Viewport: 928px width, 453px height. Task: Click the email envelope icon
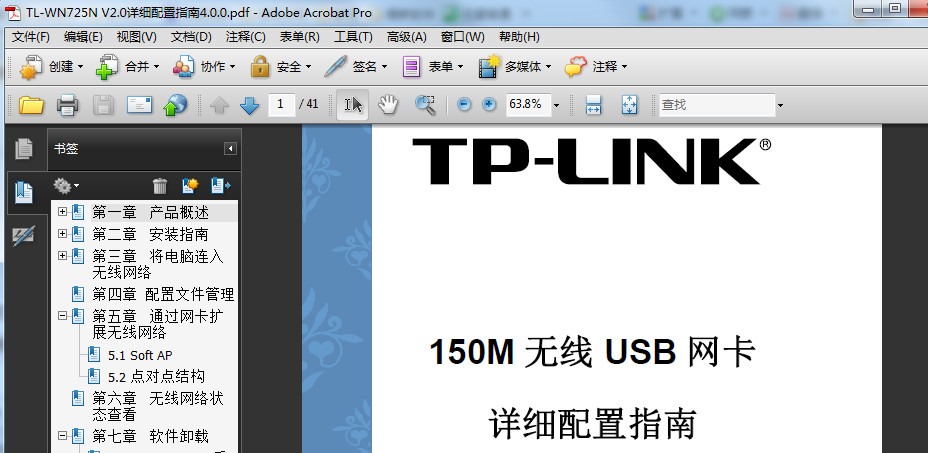[x=140, y=105]
